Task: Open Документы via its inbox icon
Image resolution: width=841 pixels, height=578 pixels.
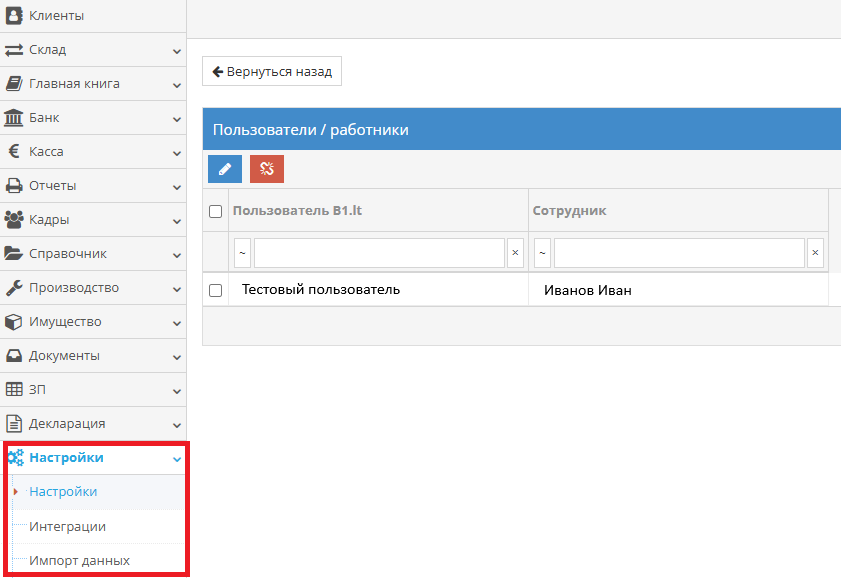Action: 14,355
